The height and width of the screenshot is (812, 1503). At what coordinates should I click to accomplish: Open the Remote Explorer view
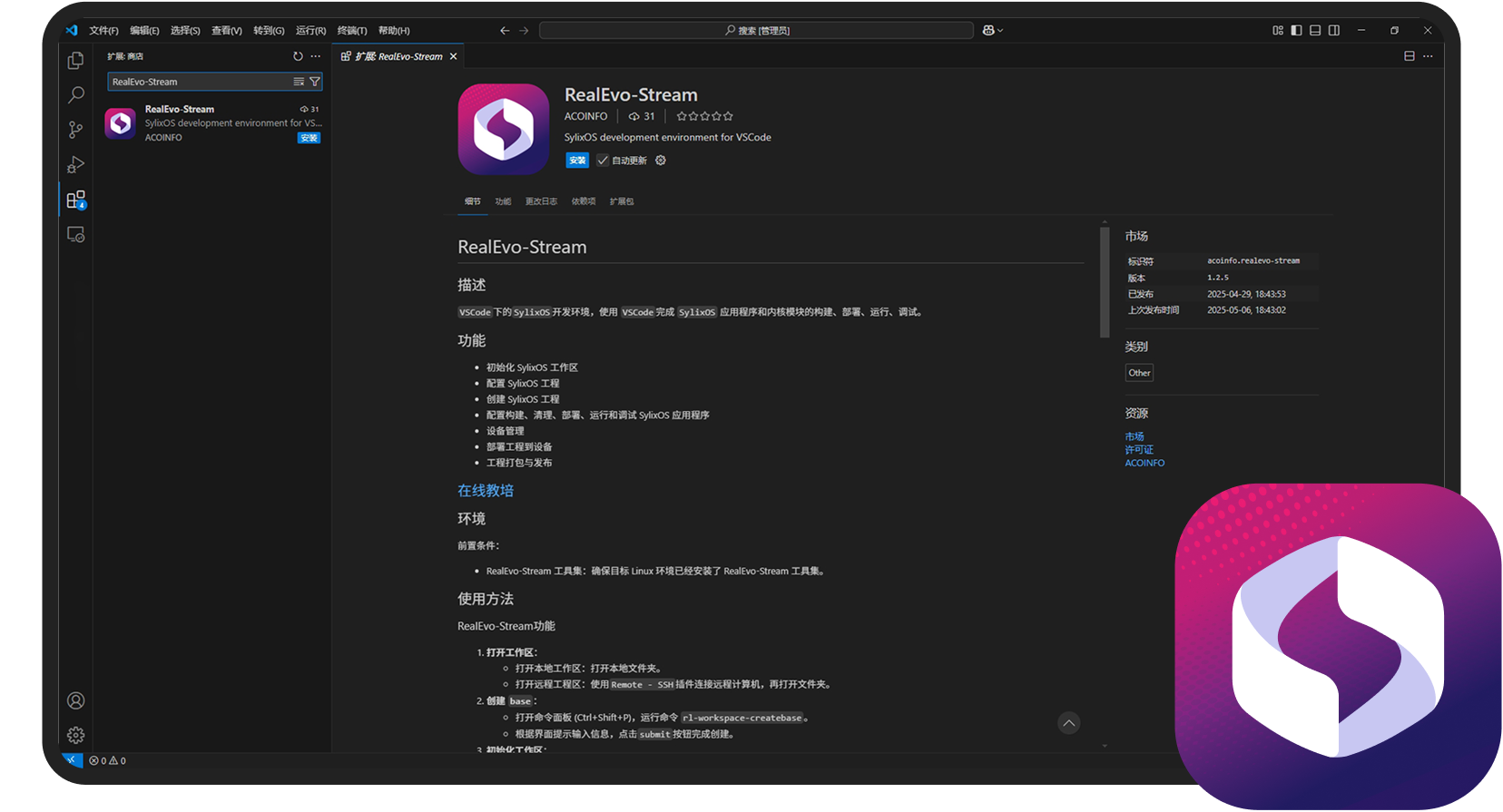coord(76,234)
